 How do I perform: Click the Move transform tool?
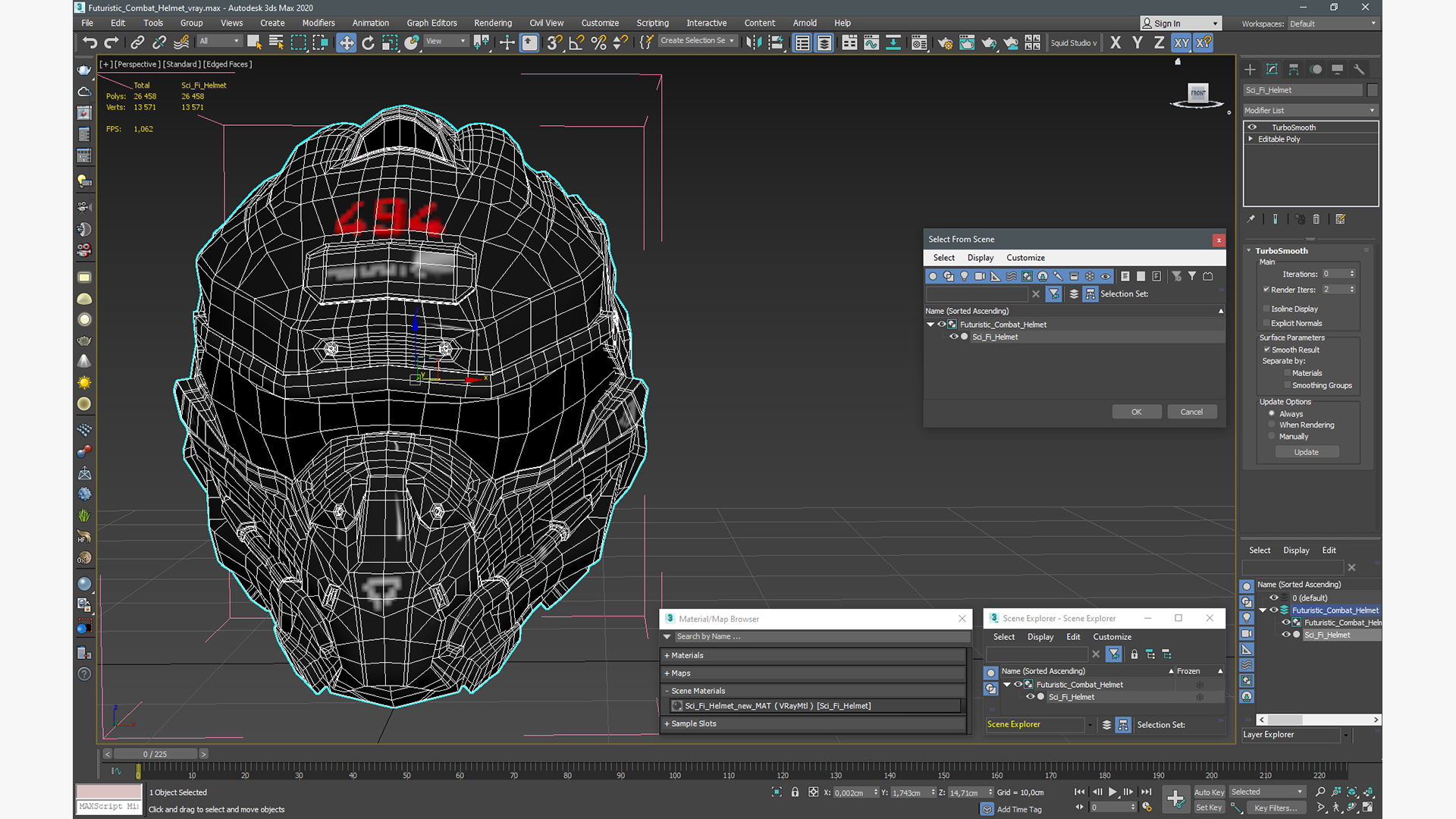click(x=346, y=43)
